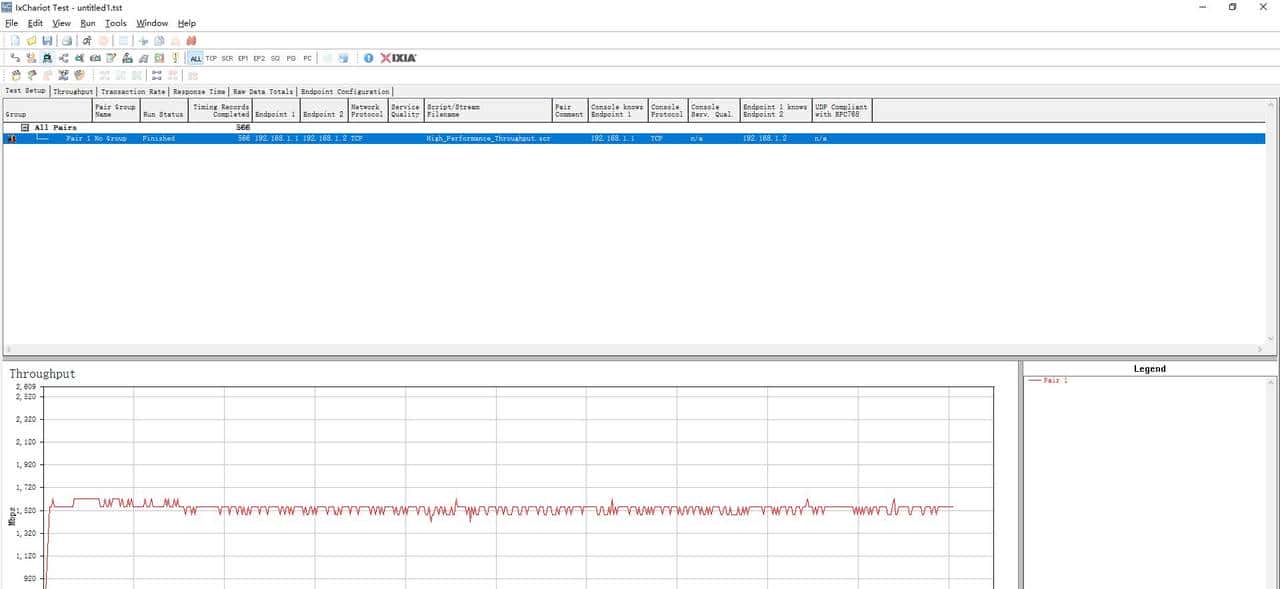Viewport: 1280px width, 589px height.
Task: Switch to the Raw Data Totals tab
Action: (264, 91)
